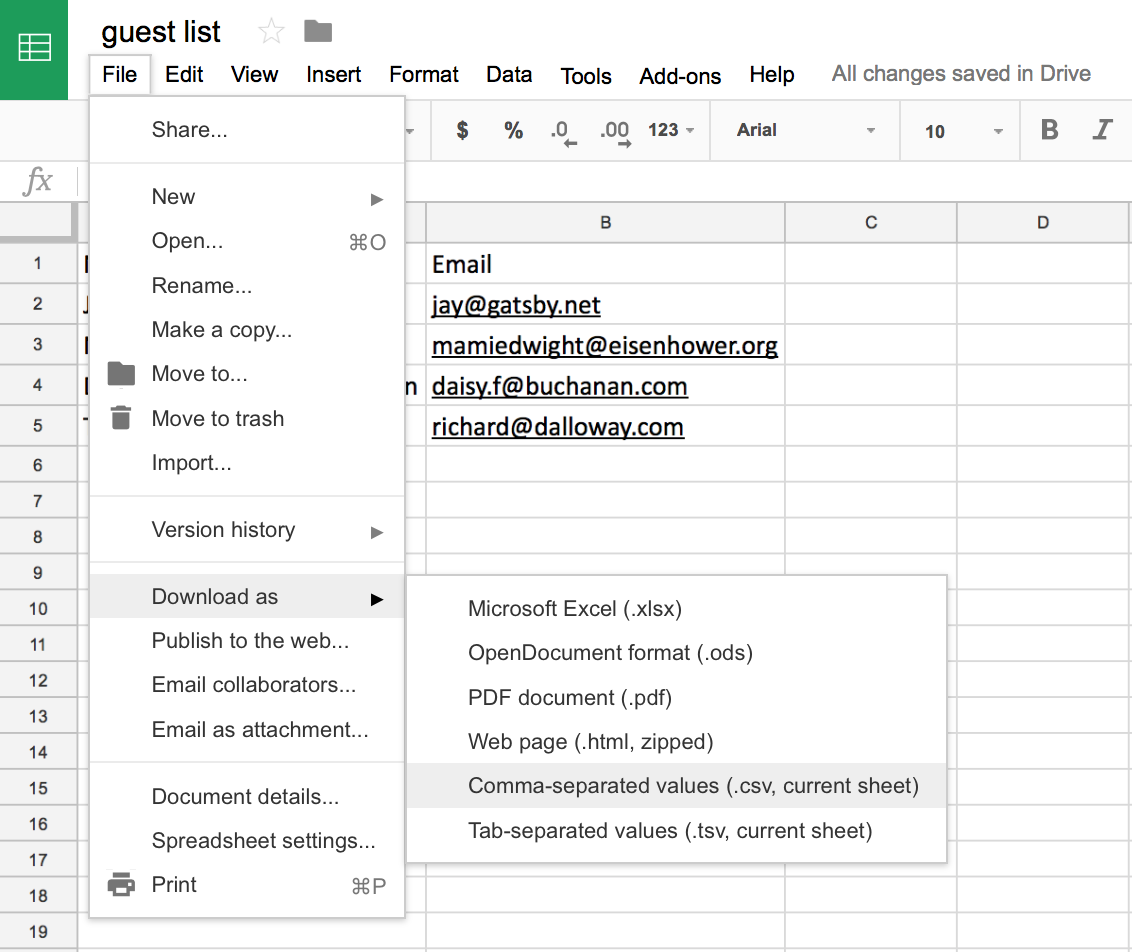Toggle bold formatting
The image size is (1132, 952).
tap(1049, 130)
